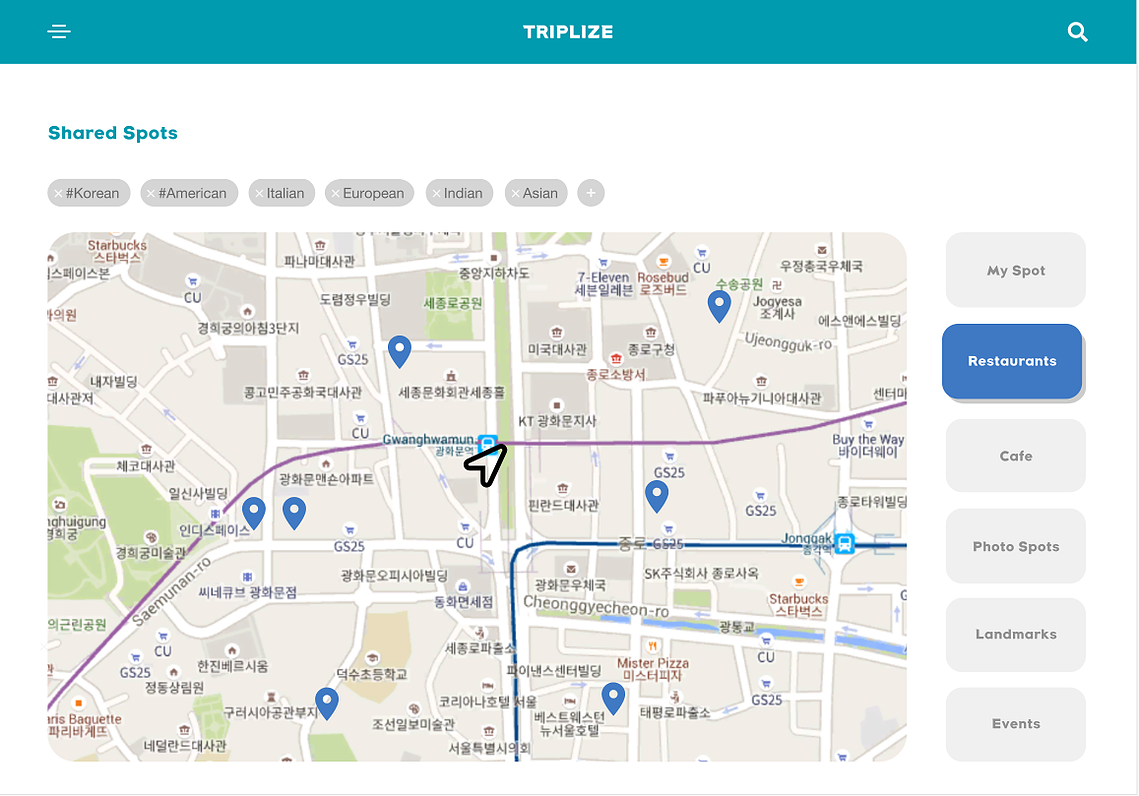The image size is (1139, 796).
Task: Click the Ujeongguk-ro street label
Action: pos(788,341)
